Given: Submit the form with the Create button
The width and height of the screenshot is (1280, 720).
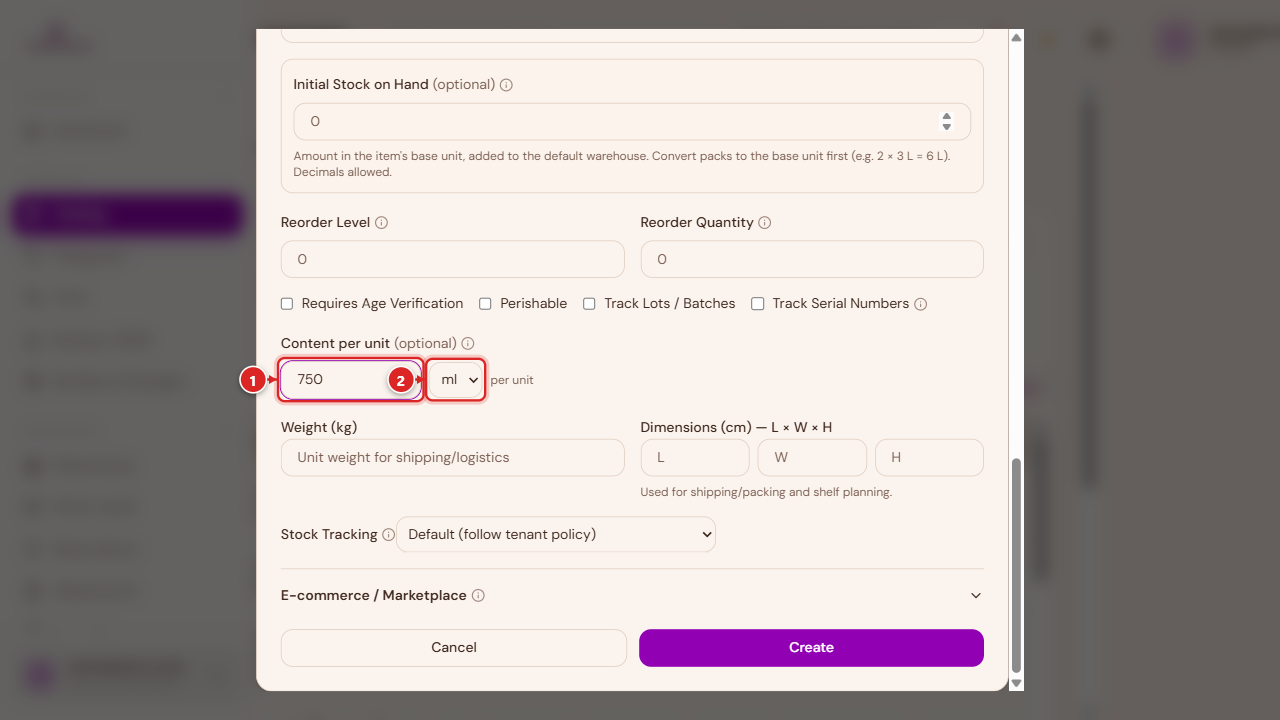Looking at the screenshot, I should click(811, 647).
